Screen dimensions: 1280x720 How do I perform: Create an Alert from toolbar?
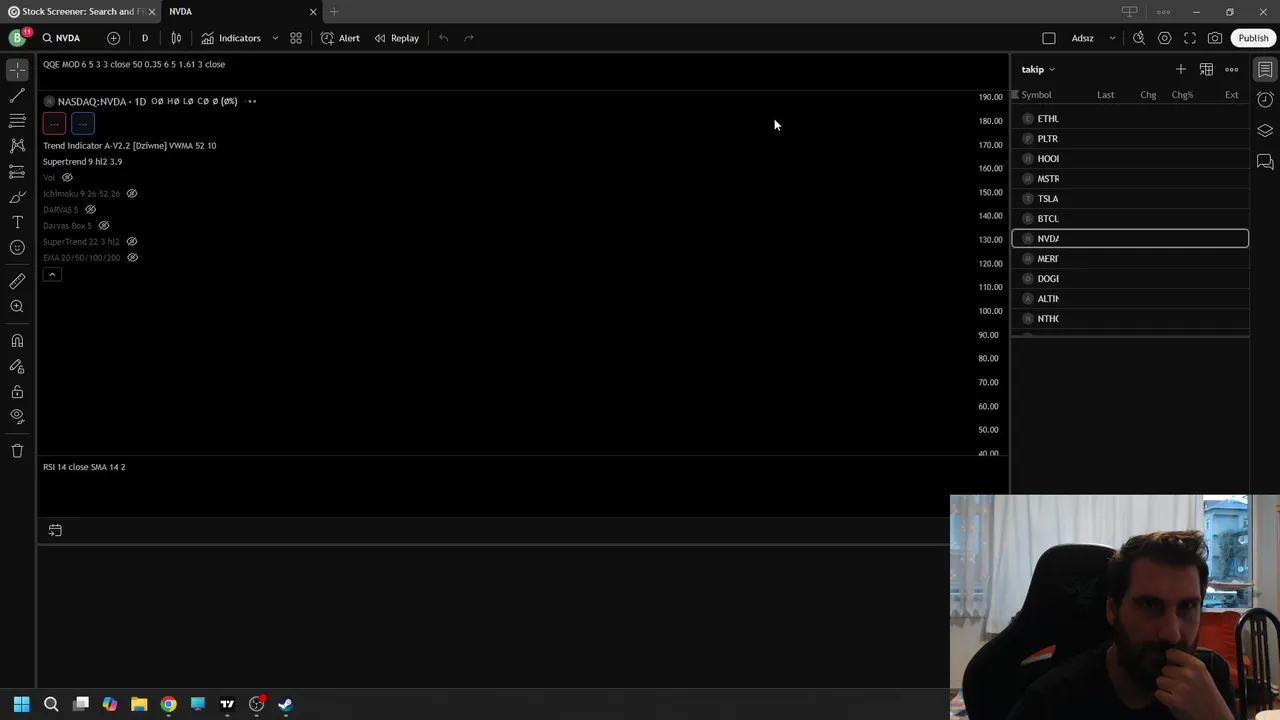point(340,38)
